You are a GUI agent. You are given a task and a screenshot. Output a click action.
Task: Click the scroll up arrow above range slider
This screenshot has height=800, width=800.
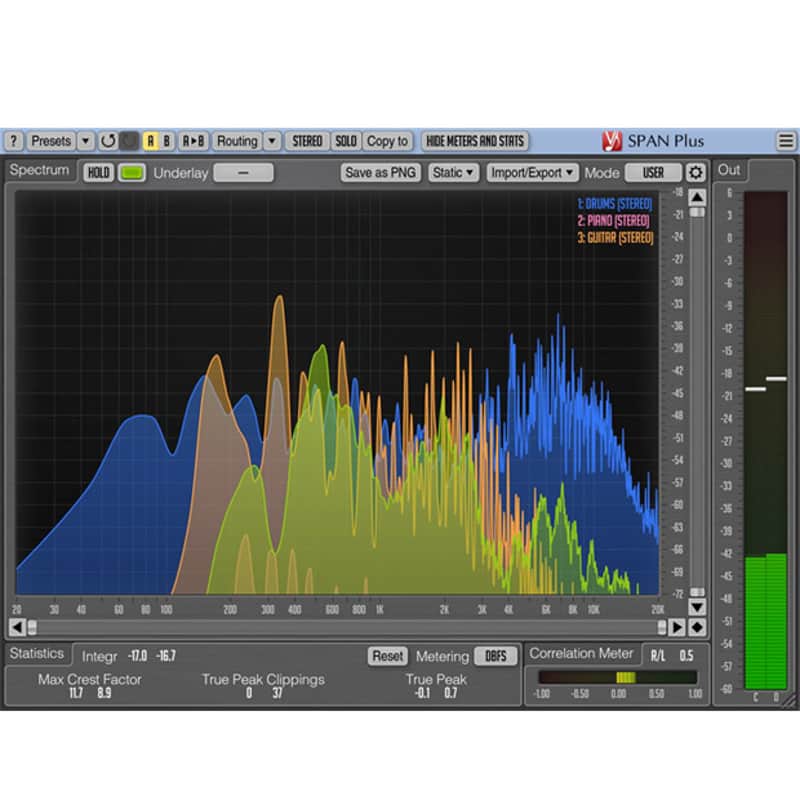coord(697,197)
